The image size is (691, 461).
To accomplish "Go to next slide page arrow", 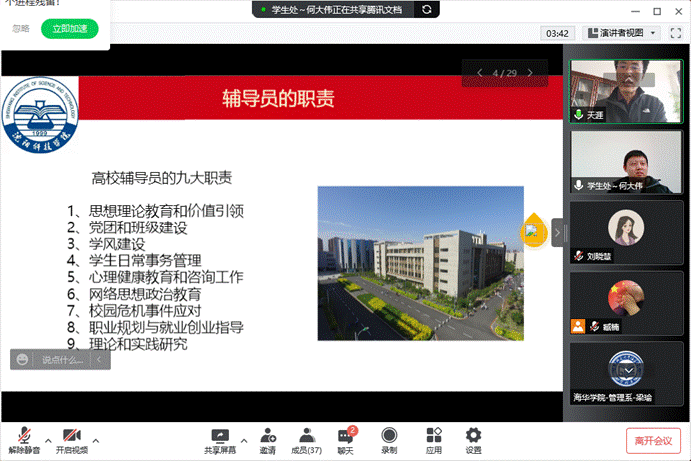I will 530,73.
